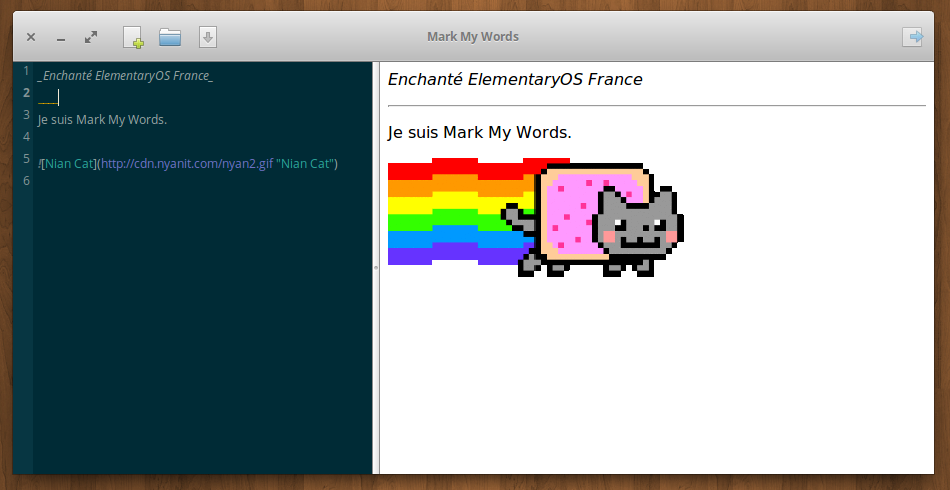Click the '[Nian Cat]' alt text in the editor
Image resolution: width=950 pixels, height=490 pixels.
click(68, 164)
